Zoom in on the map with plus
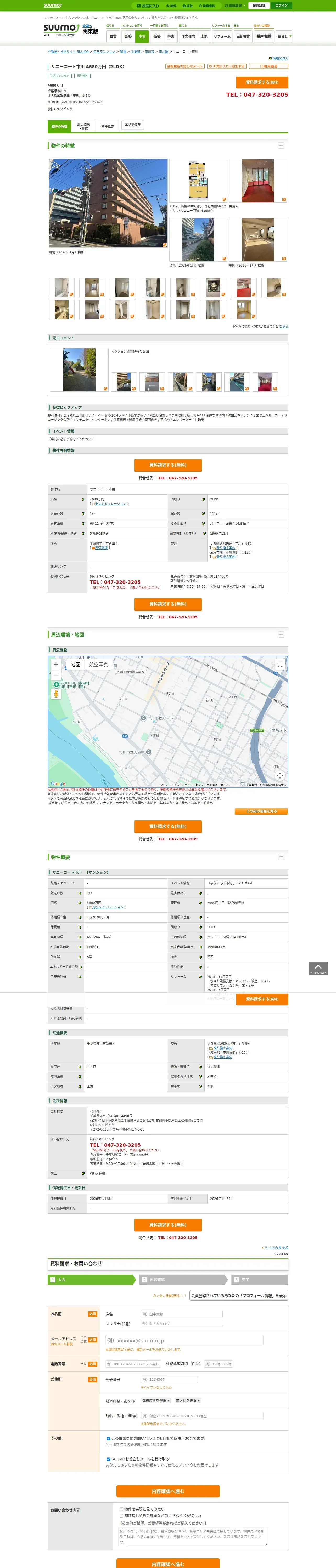This screenshot has height=1568, width=336. [56, 664]
